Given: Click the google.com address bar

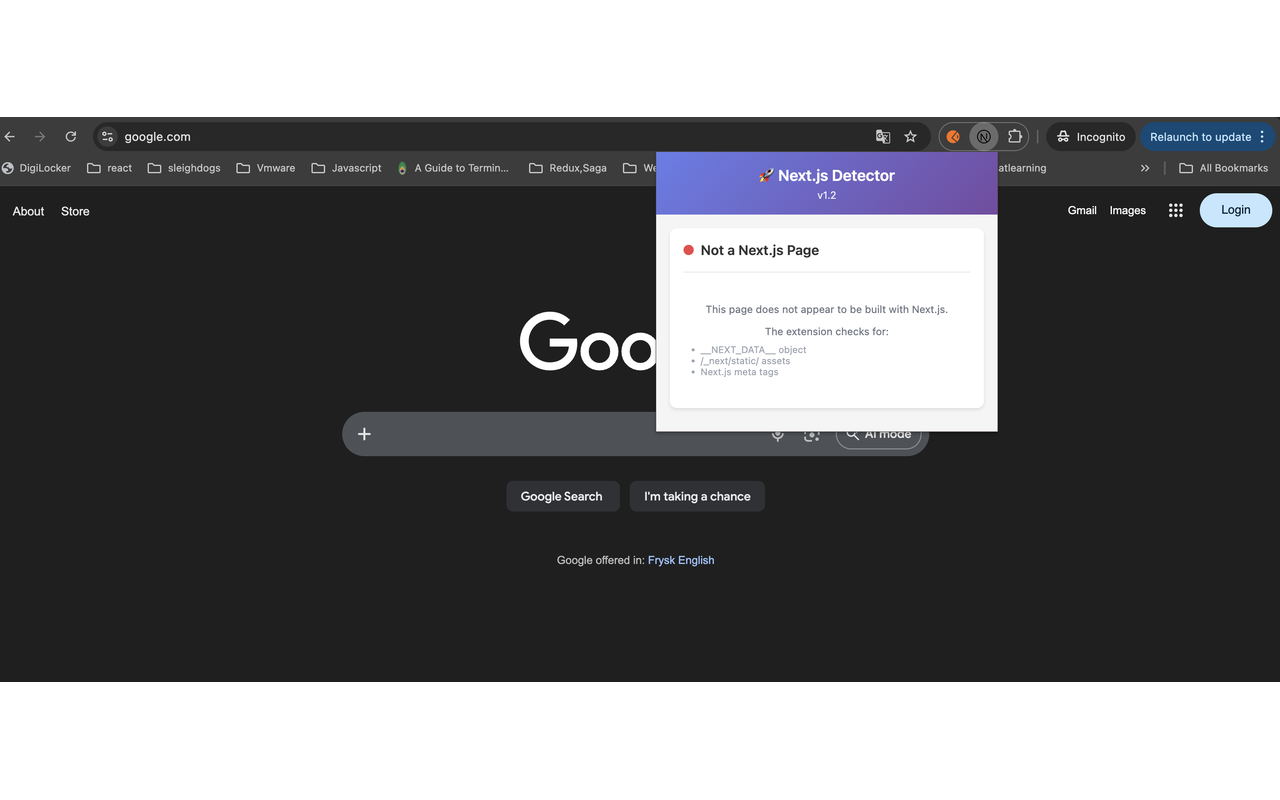Looking at the screenshot, I should click(490, 137).
